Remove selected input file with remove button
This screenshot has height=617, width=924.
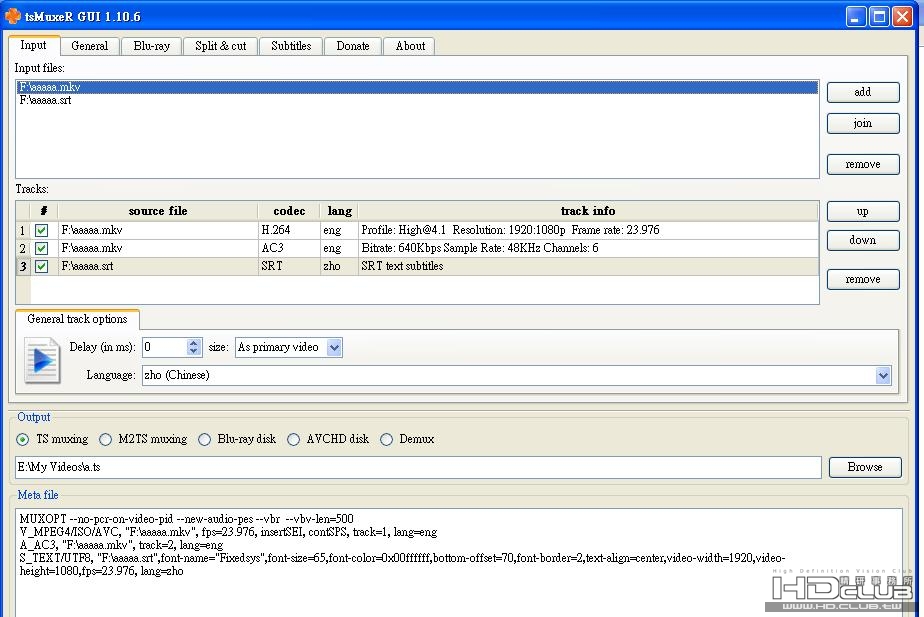click(x=863, y=164)
